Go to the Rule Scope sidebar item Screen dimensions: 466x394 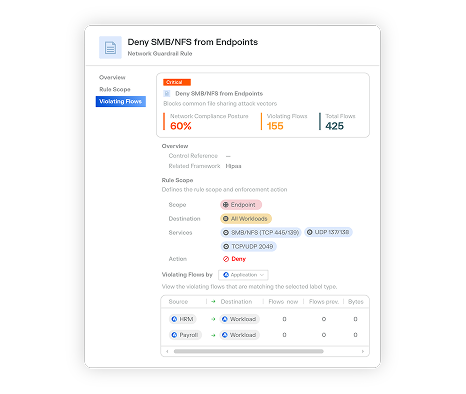click(115, 89)
